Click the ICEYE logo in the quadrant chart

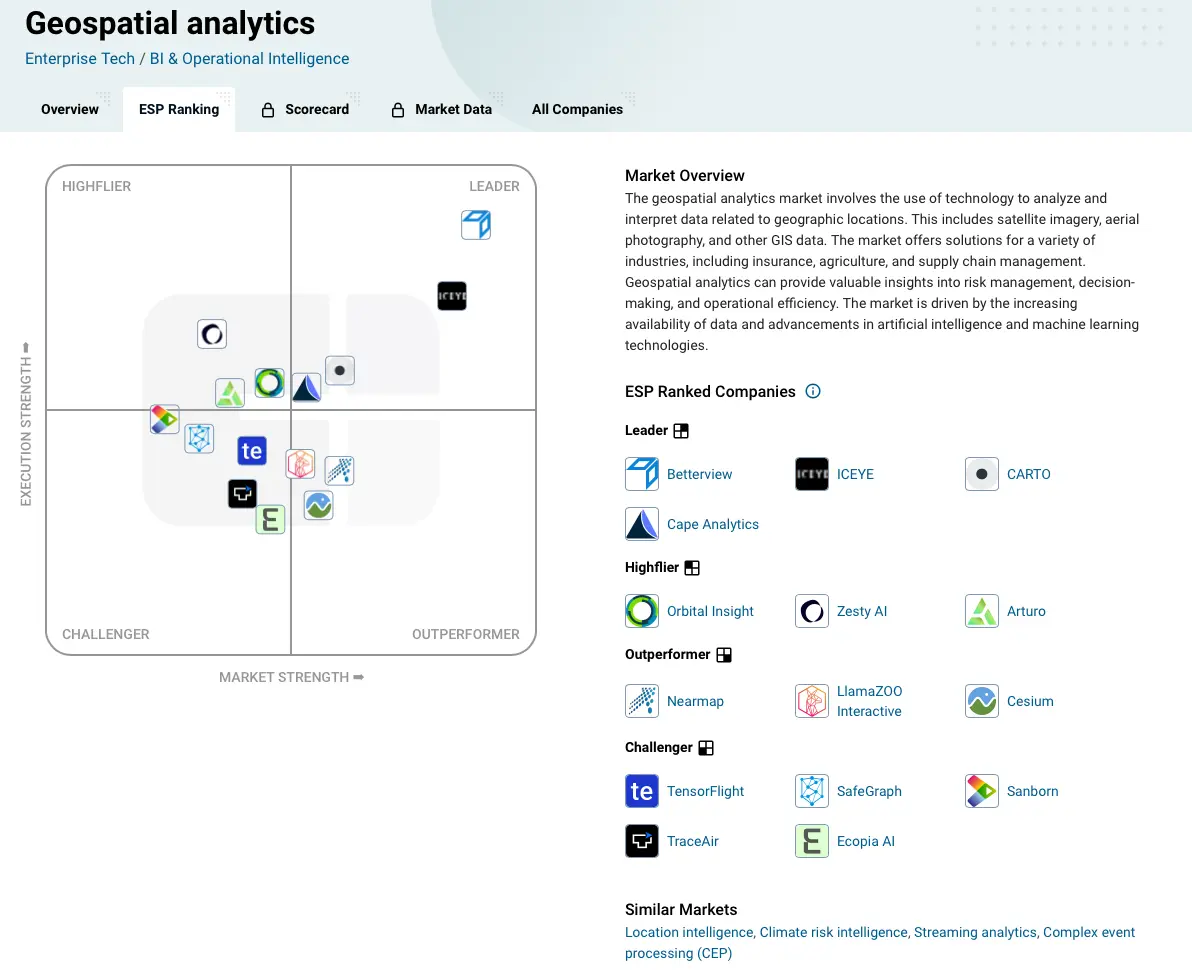[452, 296]
